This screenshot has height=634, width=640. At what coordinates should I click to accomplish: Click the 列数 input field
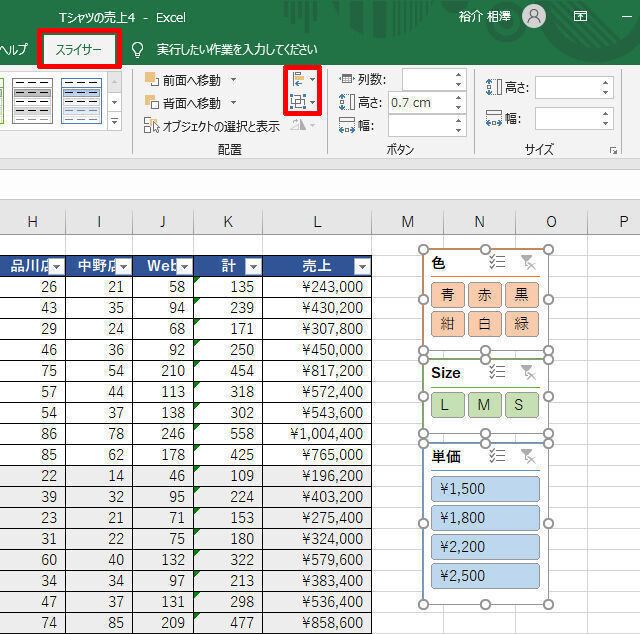pos(427,79)
